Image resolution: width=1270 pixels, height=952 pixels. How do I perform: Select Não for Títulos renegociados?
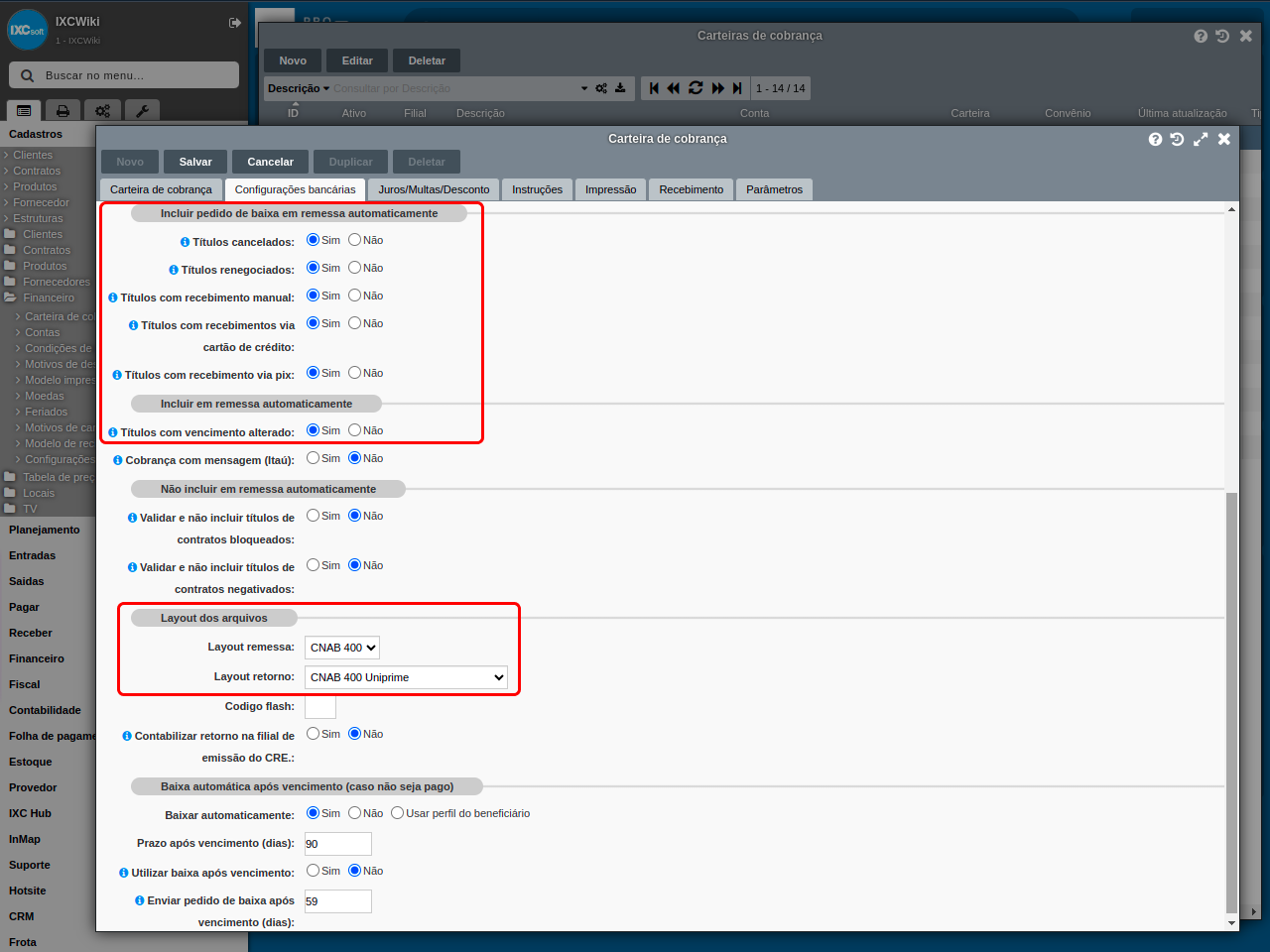354,268
